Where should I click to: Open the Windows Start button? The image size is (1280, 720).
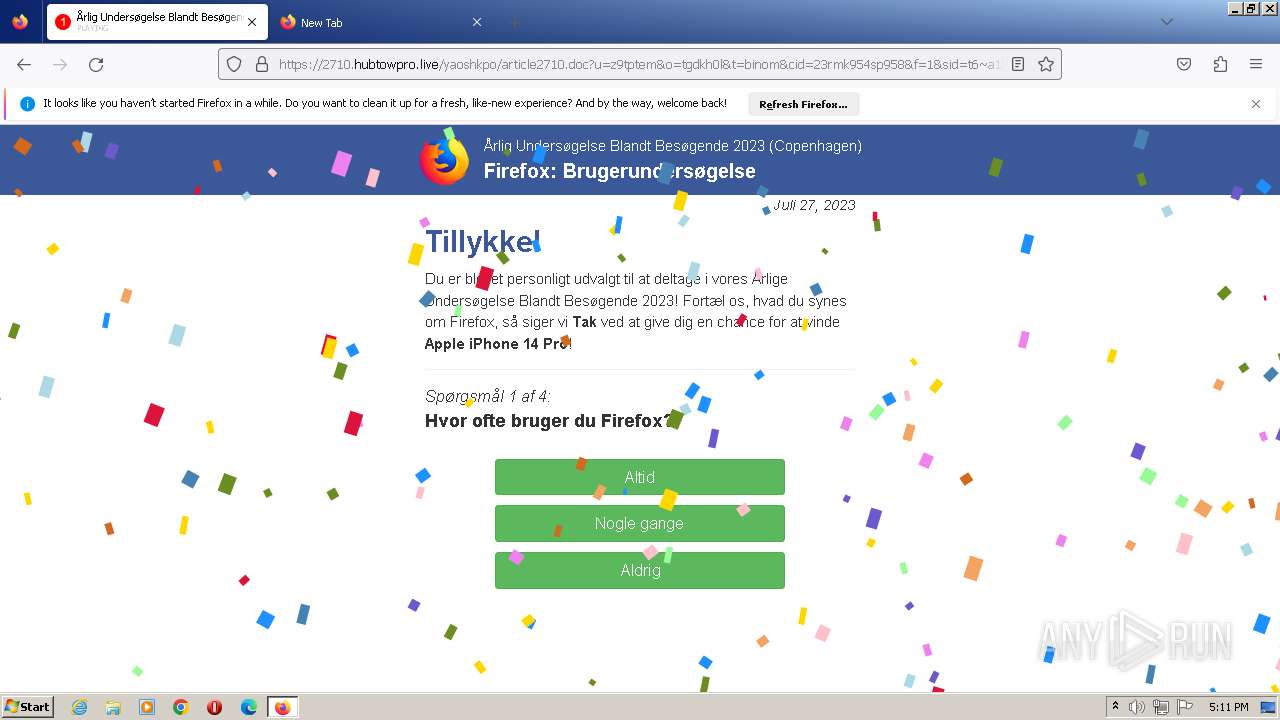click(27, 707)
